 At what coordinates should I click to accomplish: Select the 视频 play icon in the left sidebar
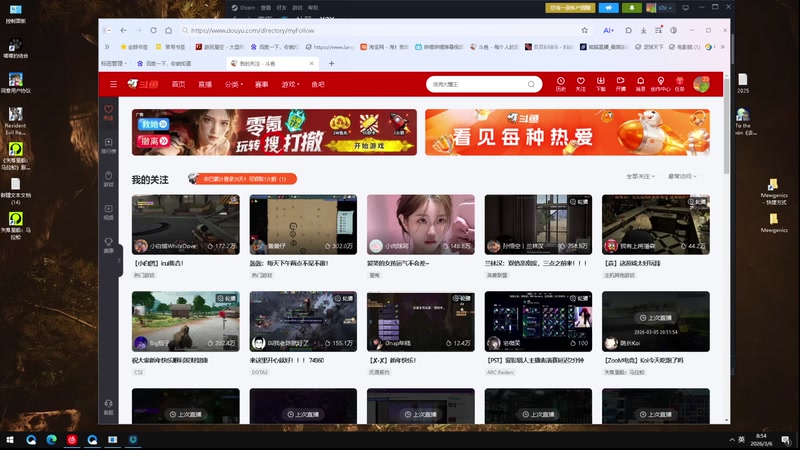tap(108, 212)
